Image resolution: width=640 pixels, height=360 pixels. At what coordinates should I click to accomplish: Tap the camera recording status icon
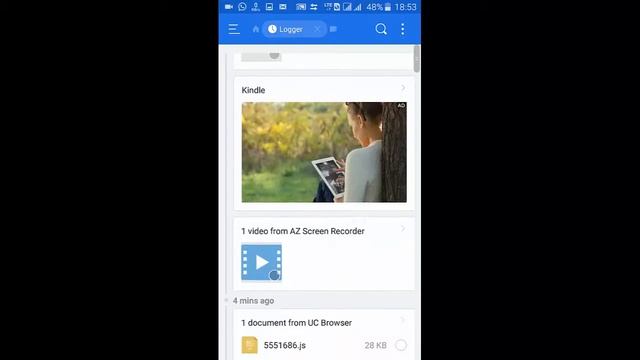click(229, 7)
